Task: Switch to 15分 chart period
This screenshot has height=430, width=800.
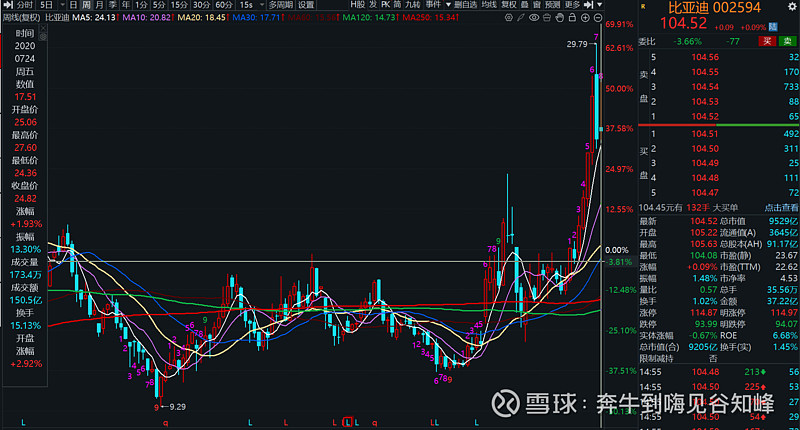Action: pyautogui.click(x=180, y=5)
